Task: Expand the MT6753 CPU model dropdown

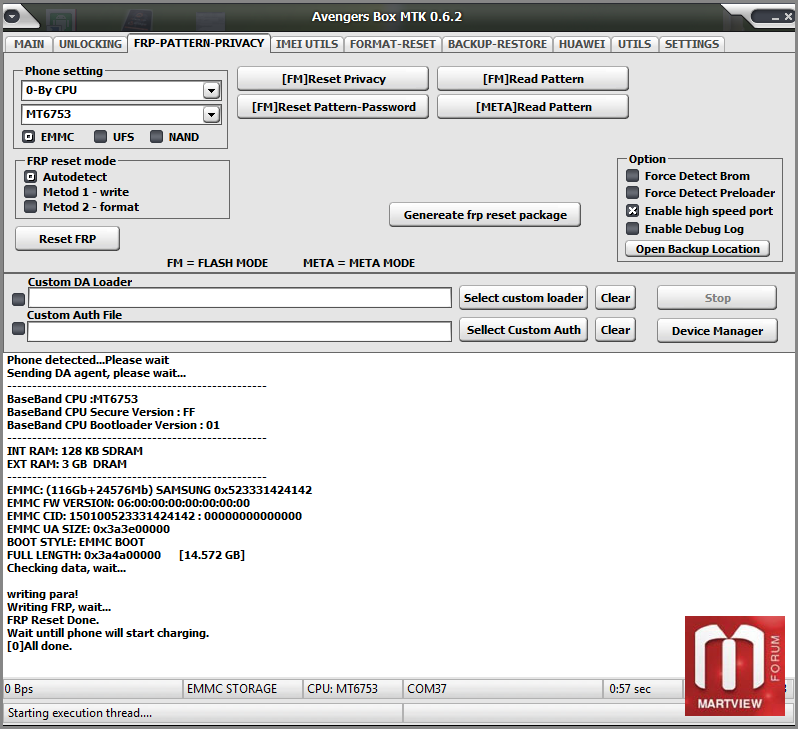Action: 211,115
